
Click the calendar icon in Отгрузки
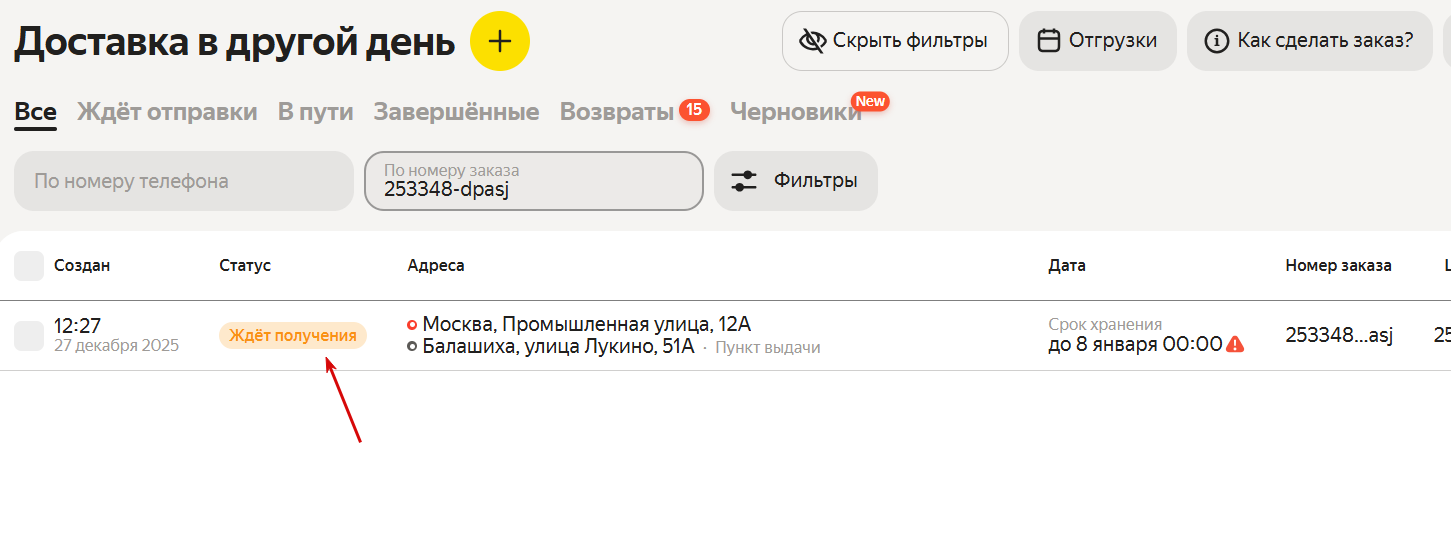pos(1048,41)
